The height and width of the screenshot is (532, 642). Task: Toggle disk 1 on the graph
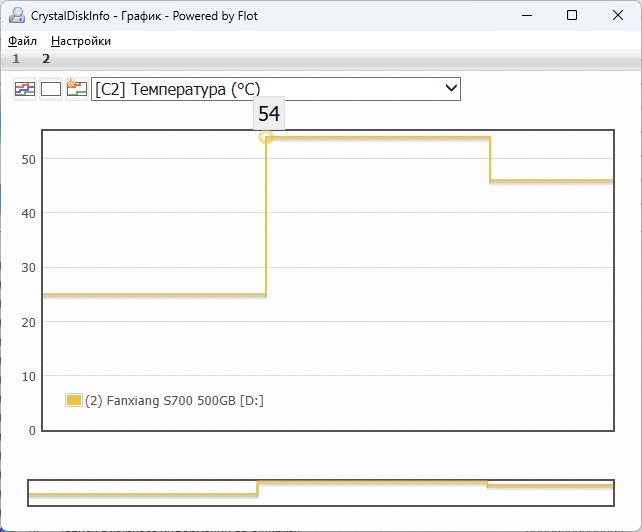click(16, 59)
